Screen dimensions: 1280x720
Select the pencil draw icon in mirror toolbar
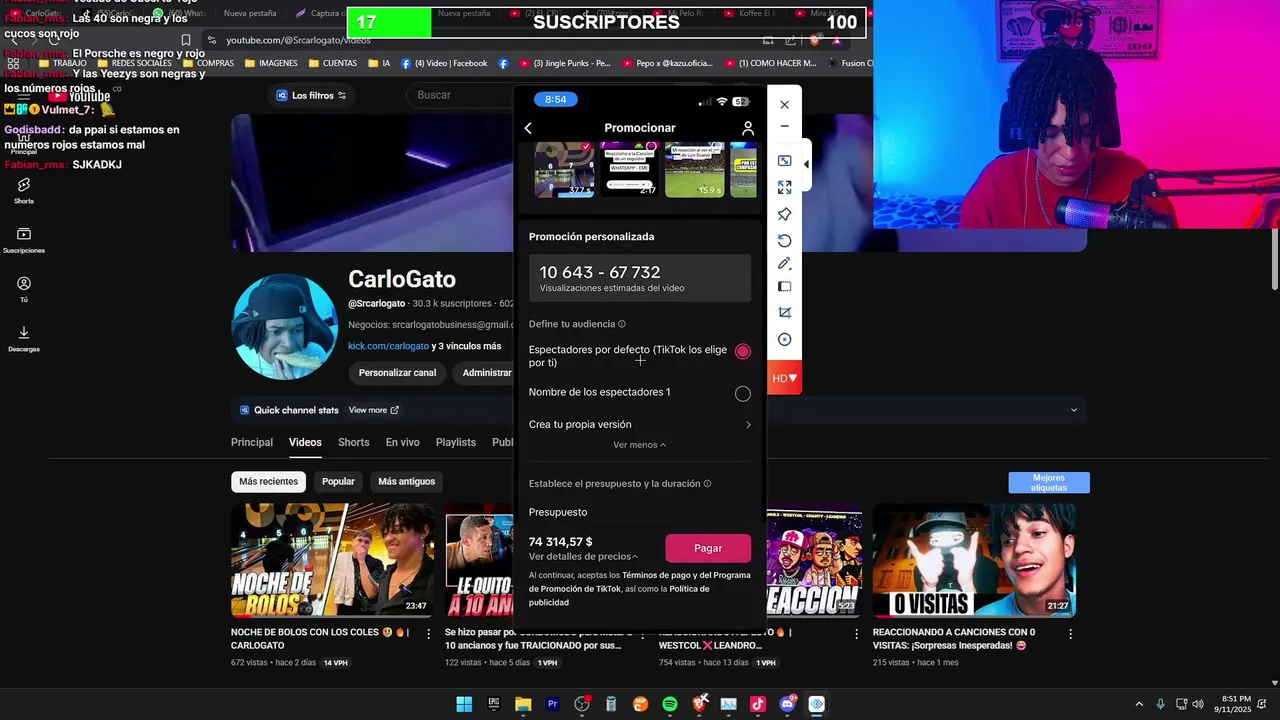[x=784, y=264]
